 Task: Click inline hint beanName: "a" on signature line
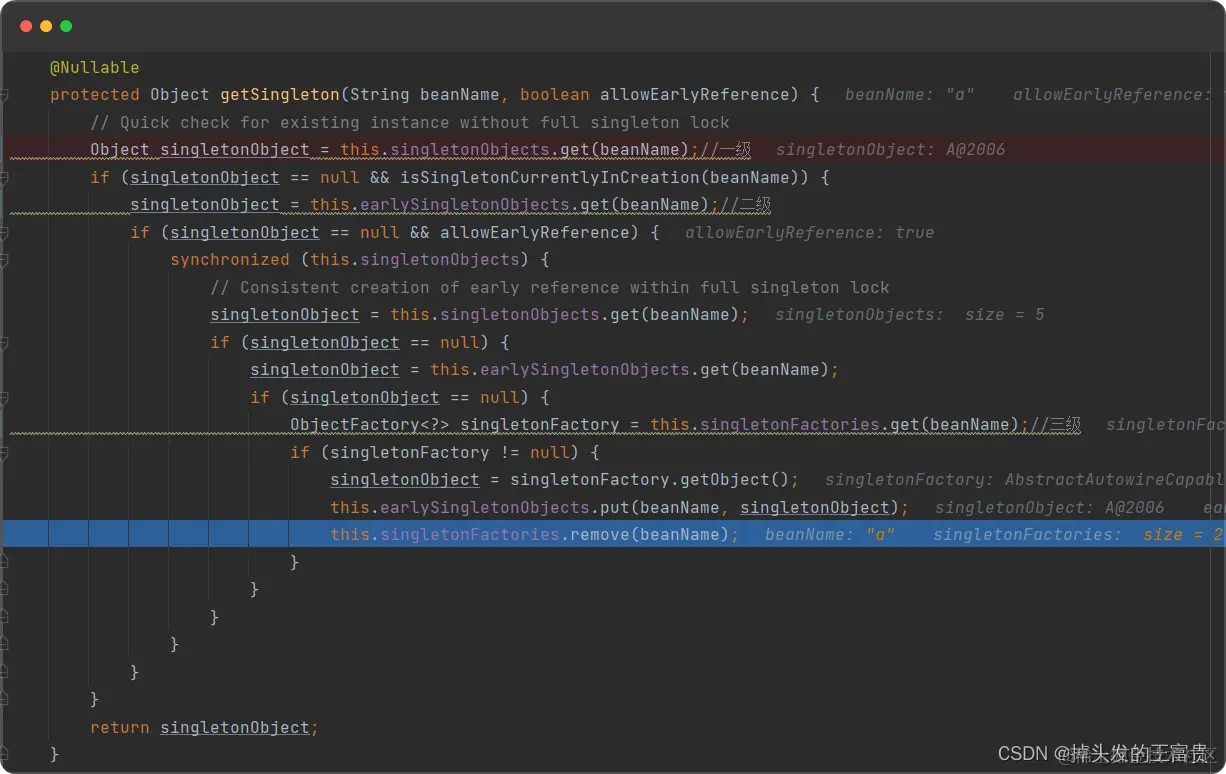[909, 95]
